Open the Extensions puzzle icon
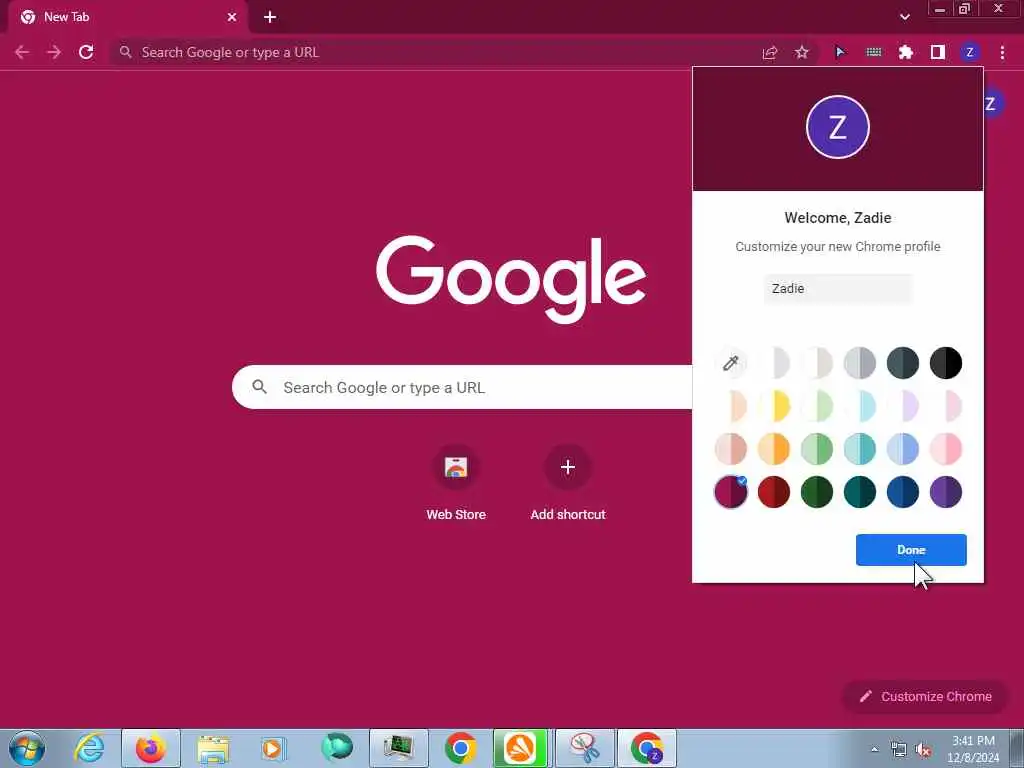Screen dimensions: 1024x768 pos(906,52)
